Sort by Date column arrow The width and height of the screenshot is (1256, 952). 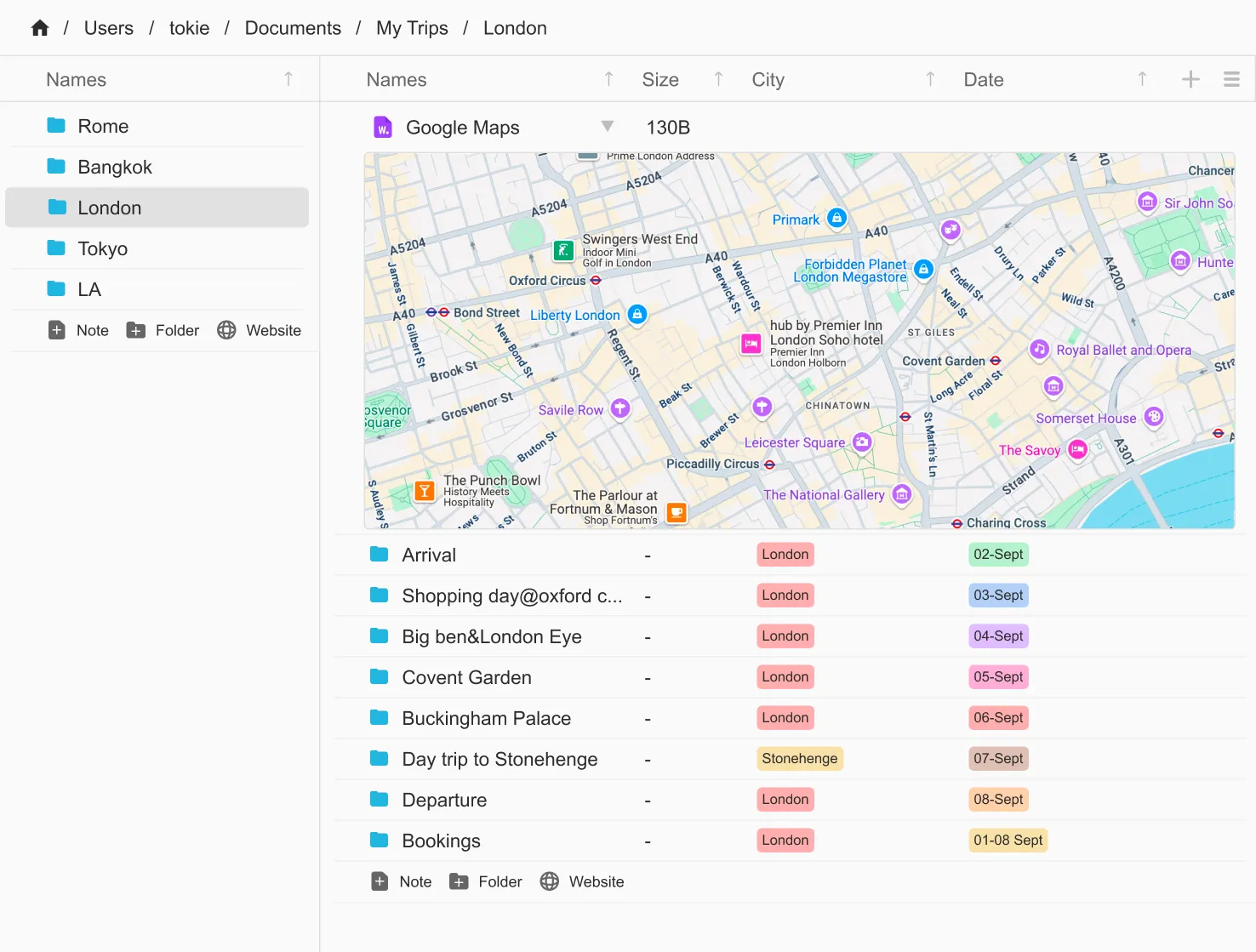[x=1142, y=79]
